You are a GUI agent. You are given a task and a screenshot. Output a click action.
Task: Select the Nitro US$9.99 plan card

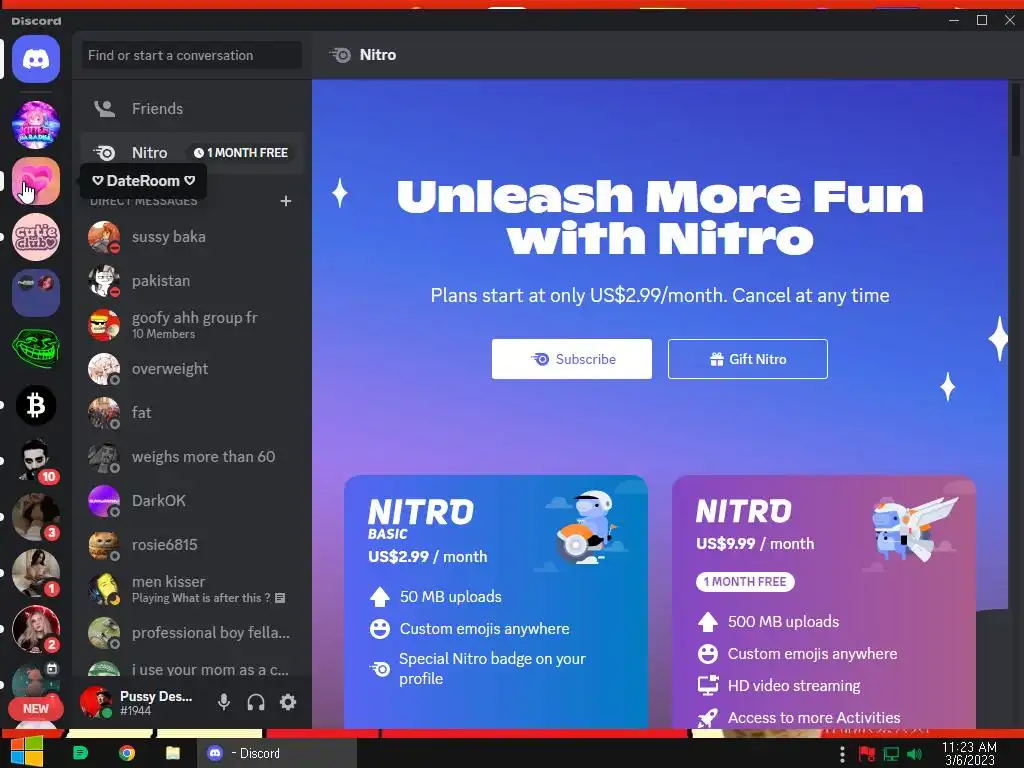(824, 601)
